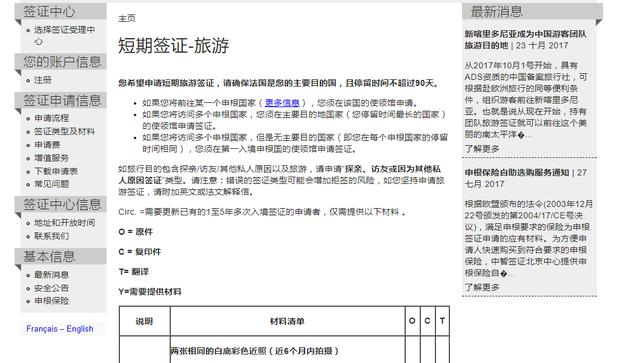Open 选择签证受理中心 link in sidebar
Image resolution: width=640 pixels, height=363 pixels.
click(x=64, y=36)
